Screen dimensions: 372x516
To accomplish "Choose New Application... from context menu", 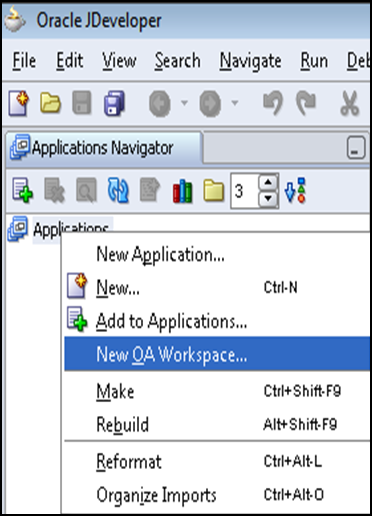I will pos(217,254).
